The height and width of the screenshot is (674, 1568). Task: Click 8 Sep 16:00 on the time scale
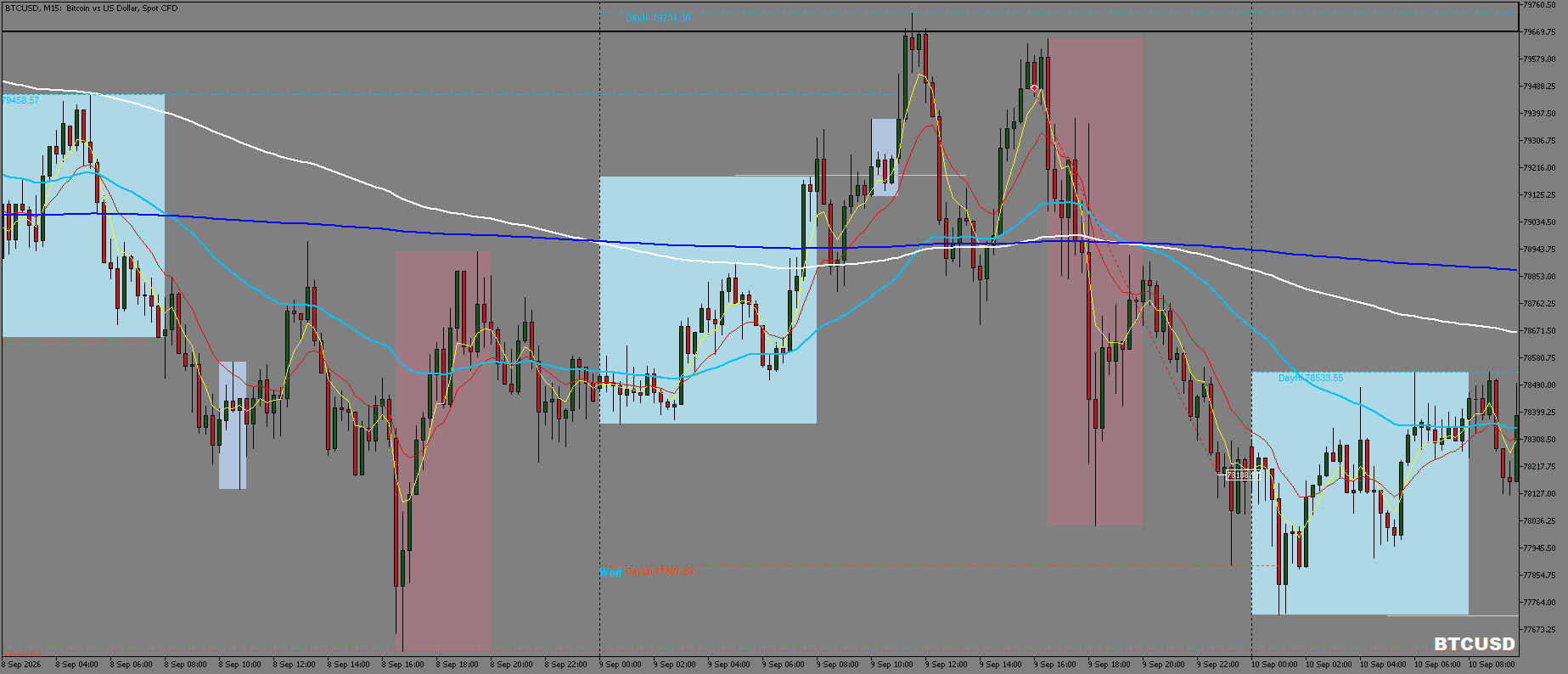[x=403, y=665]
